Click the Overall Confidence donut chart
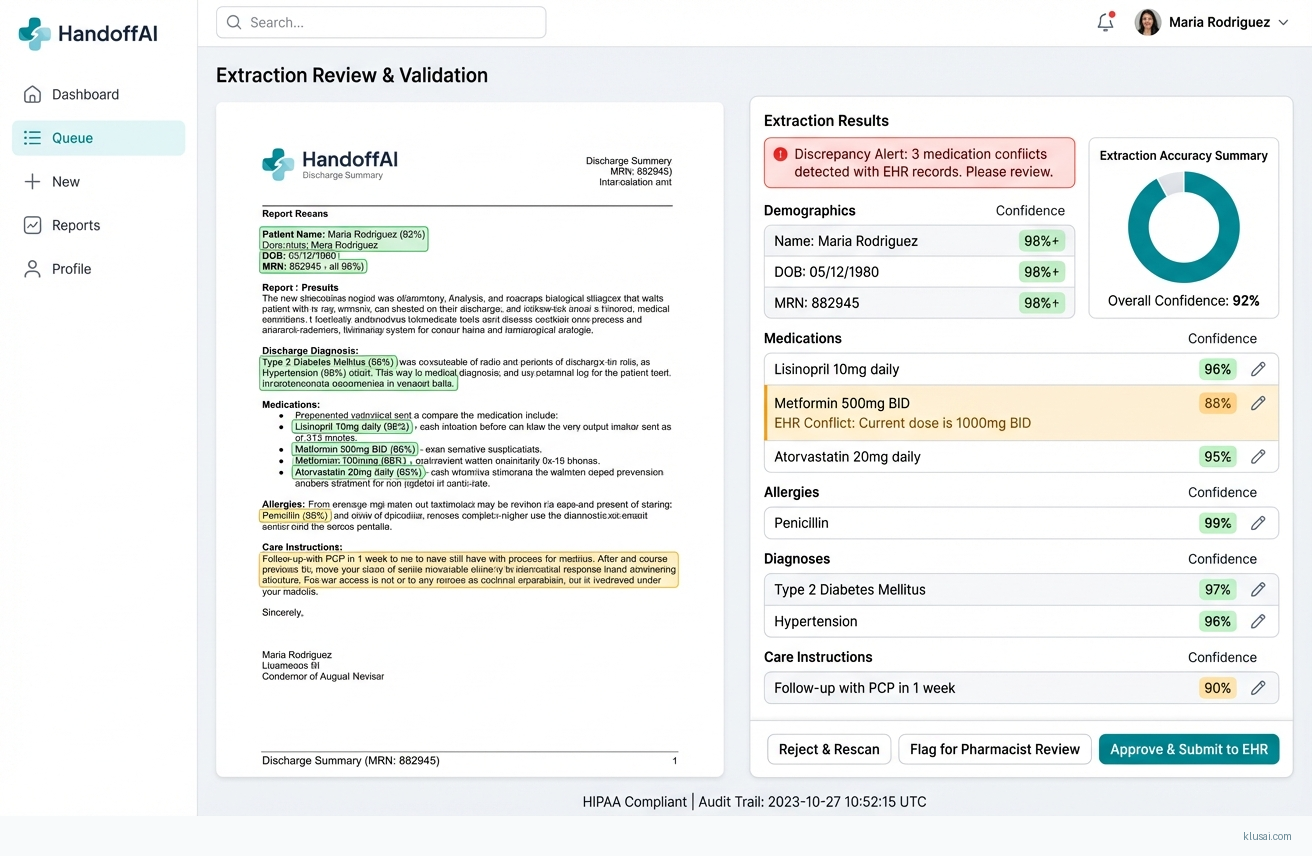Screen dimensions: 1312x856 [x=1183, y=227]
